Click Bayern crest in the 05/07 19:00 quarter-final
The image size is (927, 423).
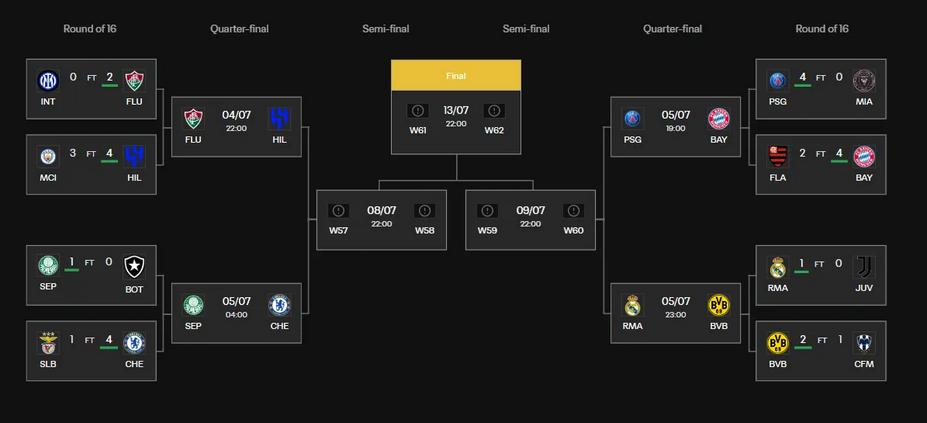point(719,118)
